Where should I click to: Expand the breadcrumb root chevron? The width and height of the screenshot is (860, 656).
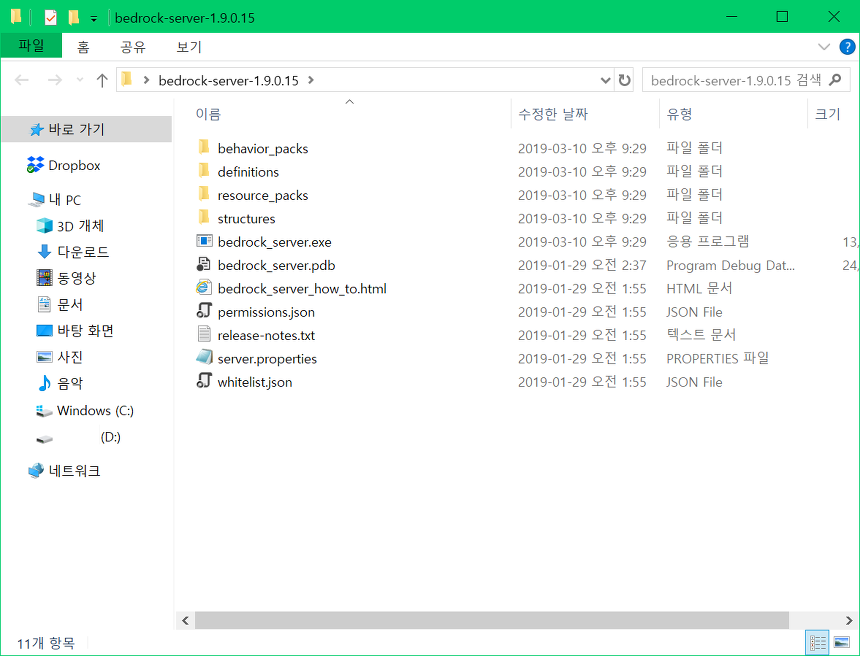click(x=146, y=80)
